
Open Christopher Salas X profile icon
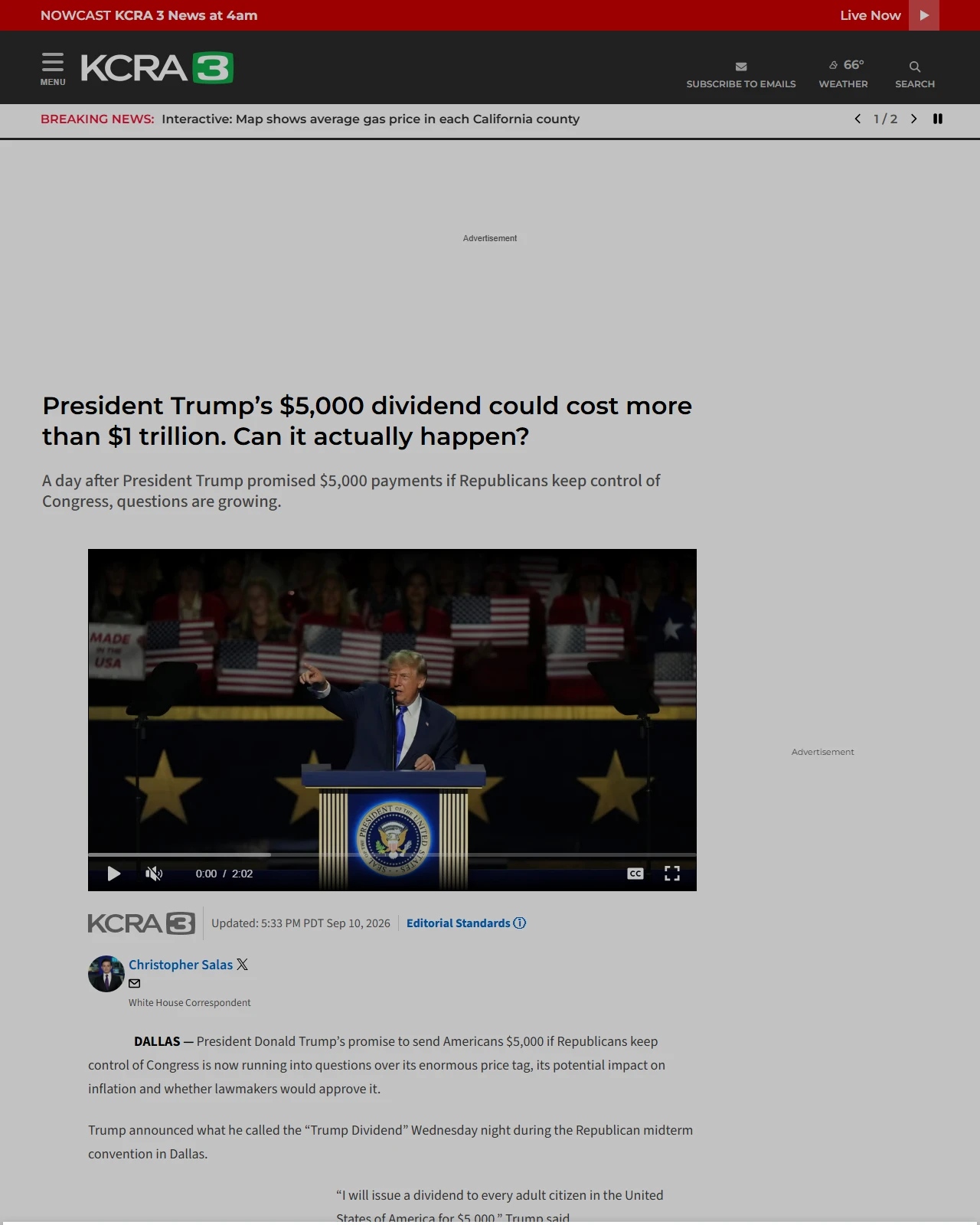tap(242, 965)
